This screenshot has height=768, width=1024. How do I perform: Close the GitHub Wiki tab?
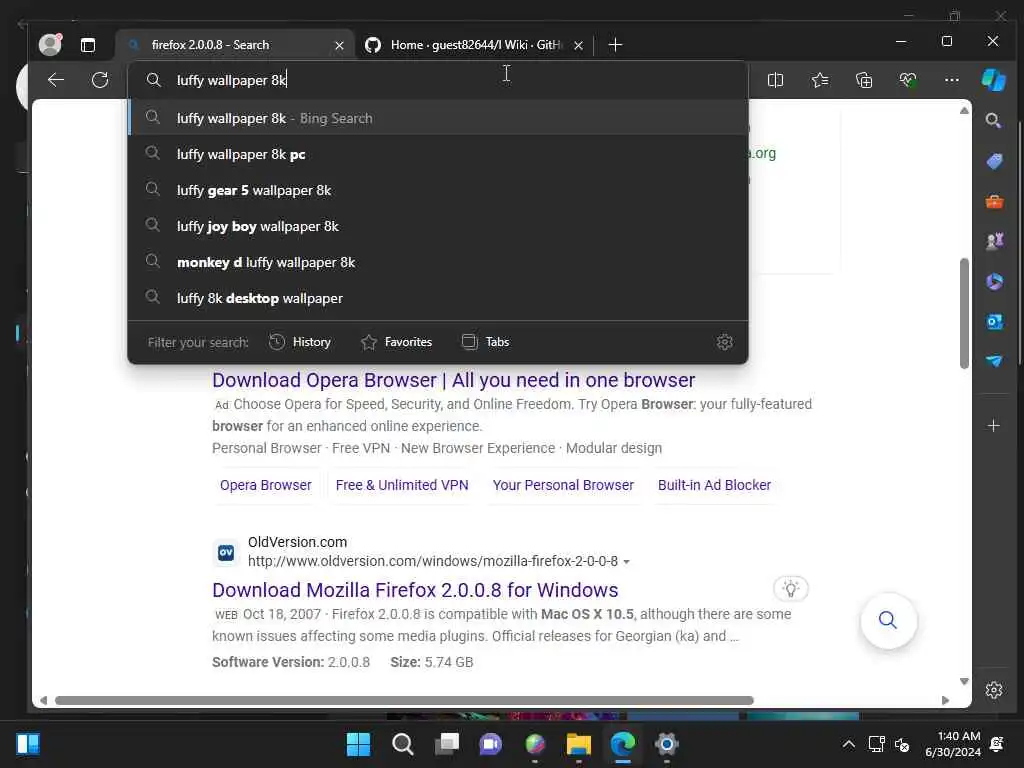tap(578, 45)
